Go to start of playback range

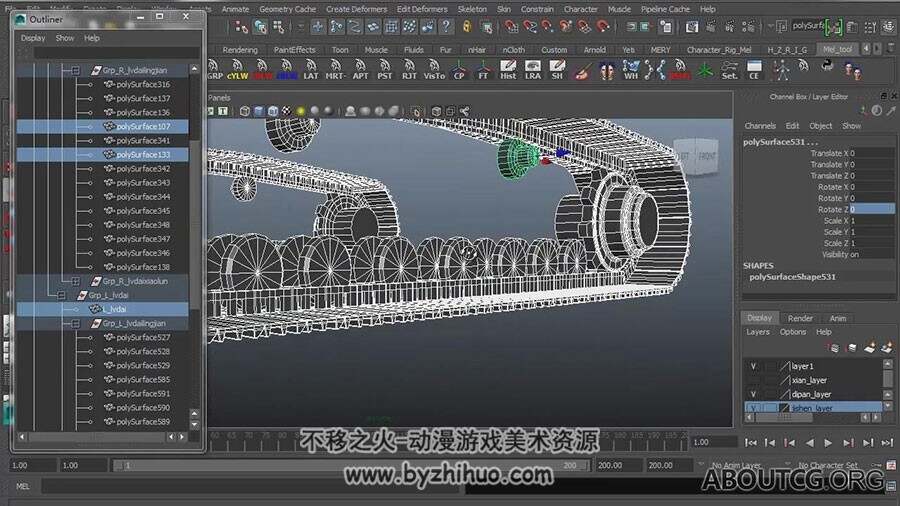tap(751, 443)
